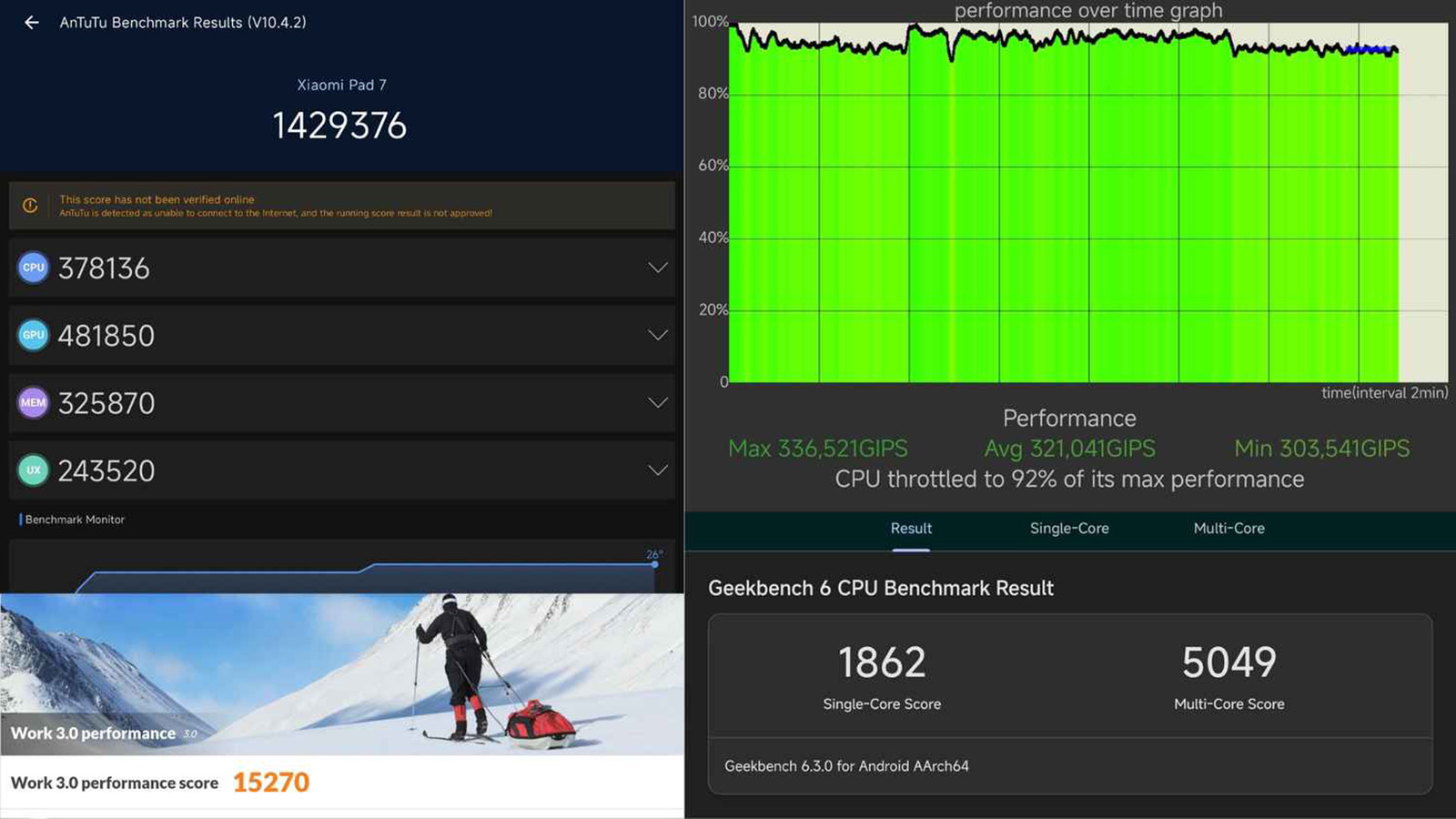Expand the GPU score 481850 row
This screenshot has width=1456, height=819.
658,335
